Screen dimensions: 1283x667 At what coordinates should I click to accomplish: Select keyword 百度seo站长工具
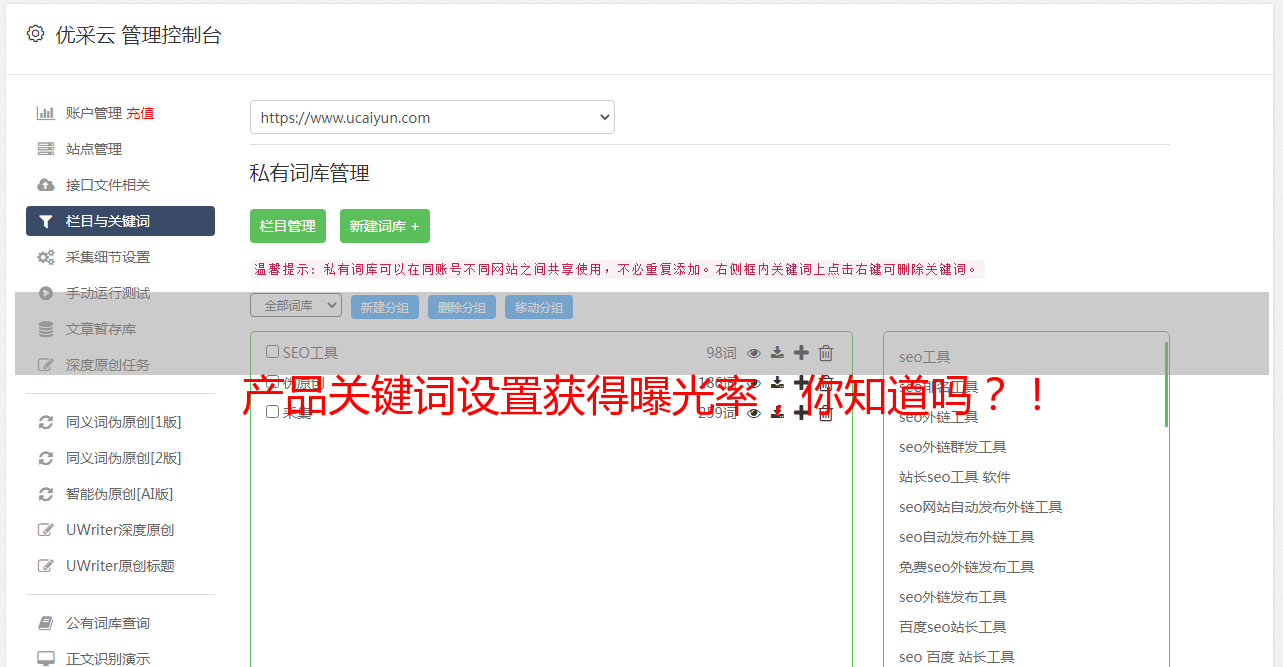tap(953, 627)
